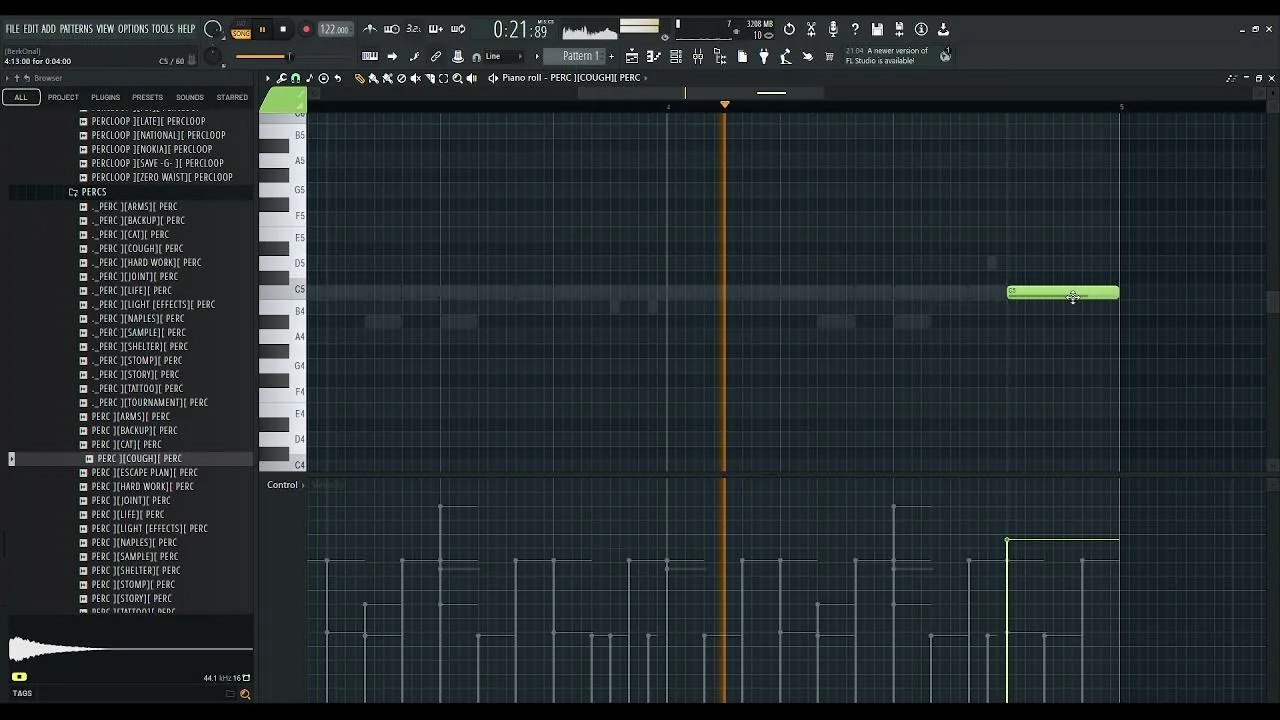This screenshot has height=720, width=1280.
Task: Open the Channel rack view icon
Action: tap(675, 57)
